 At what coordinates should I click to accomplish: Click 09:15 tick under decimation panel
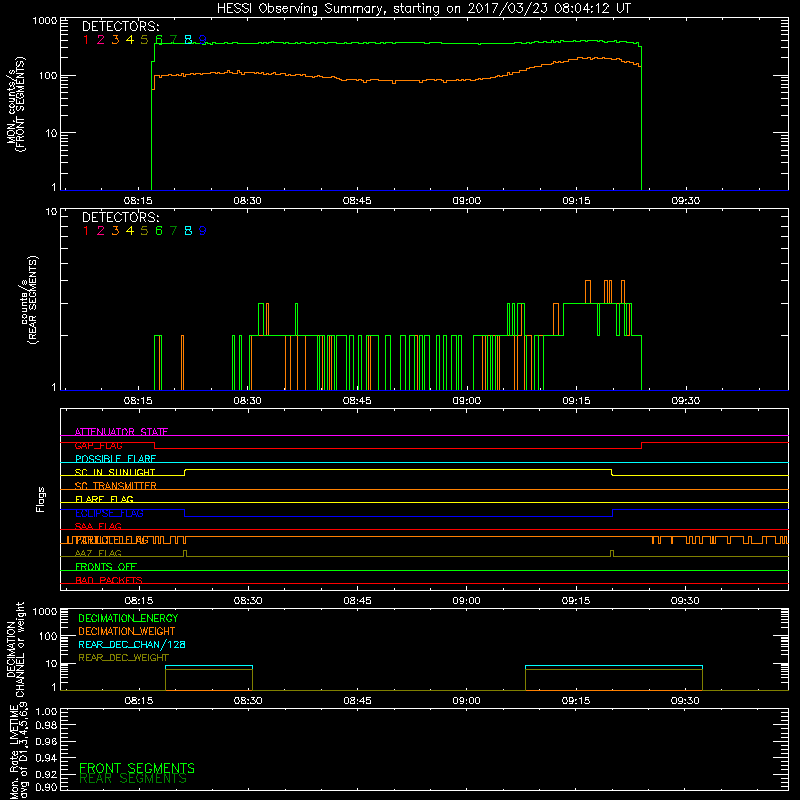pyautogui.click(x=576, y=701)
